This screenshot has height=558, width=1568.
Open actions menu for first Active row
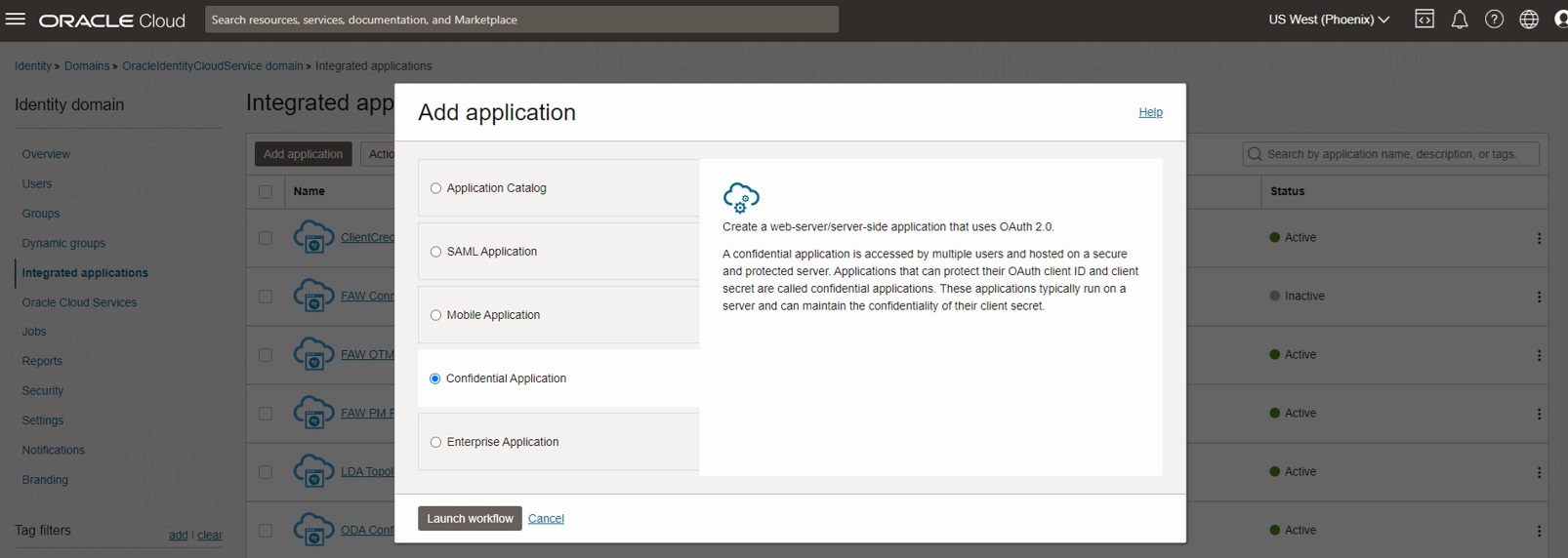[1539, 238]
